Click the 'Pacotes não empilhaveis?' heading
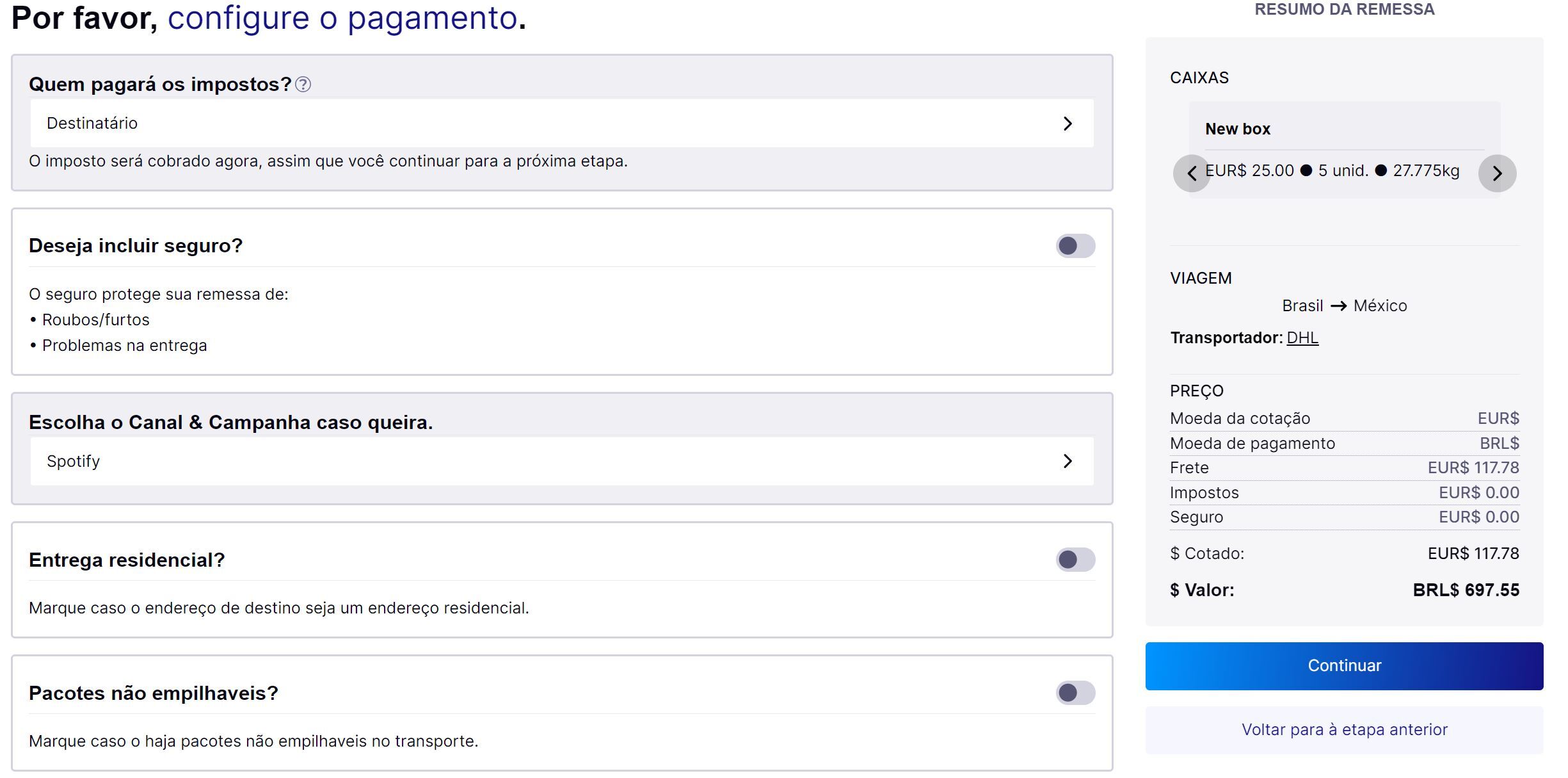The width and height of the screenshot is (1568, 778). [x=154, y=693]
